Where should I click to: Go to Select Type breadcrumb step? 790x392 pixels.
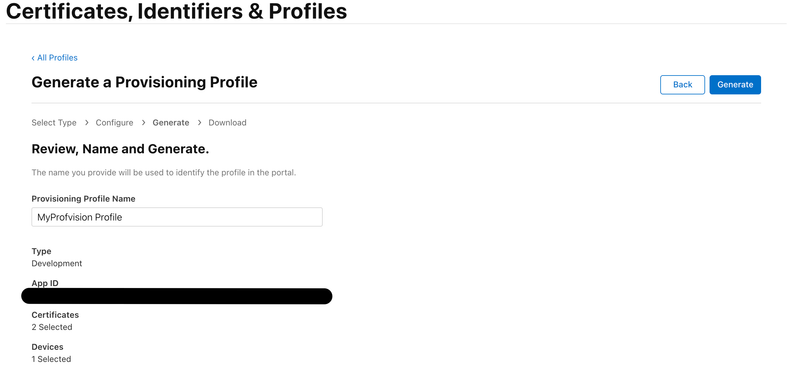54,122
